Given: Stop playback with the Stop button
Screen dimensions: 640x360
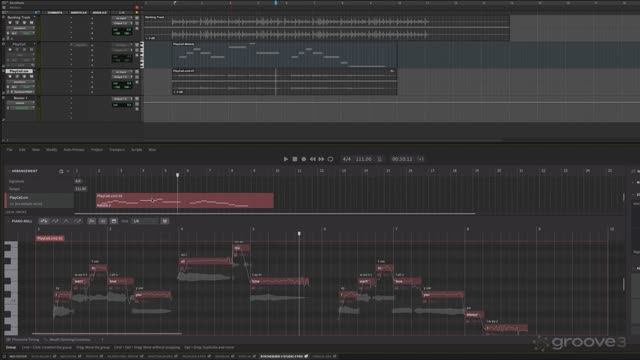Looking at the screenshot, I should [x=295, y=159].
